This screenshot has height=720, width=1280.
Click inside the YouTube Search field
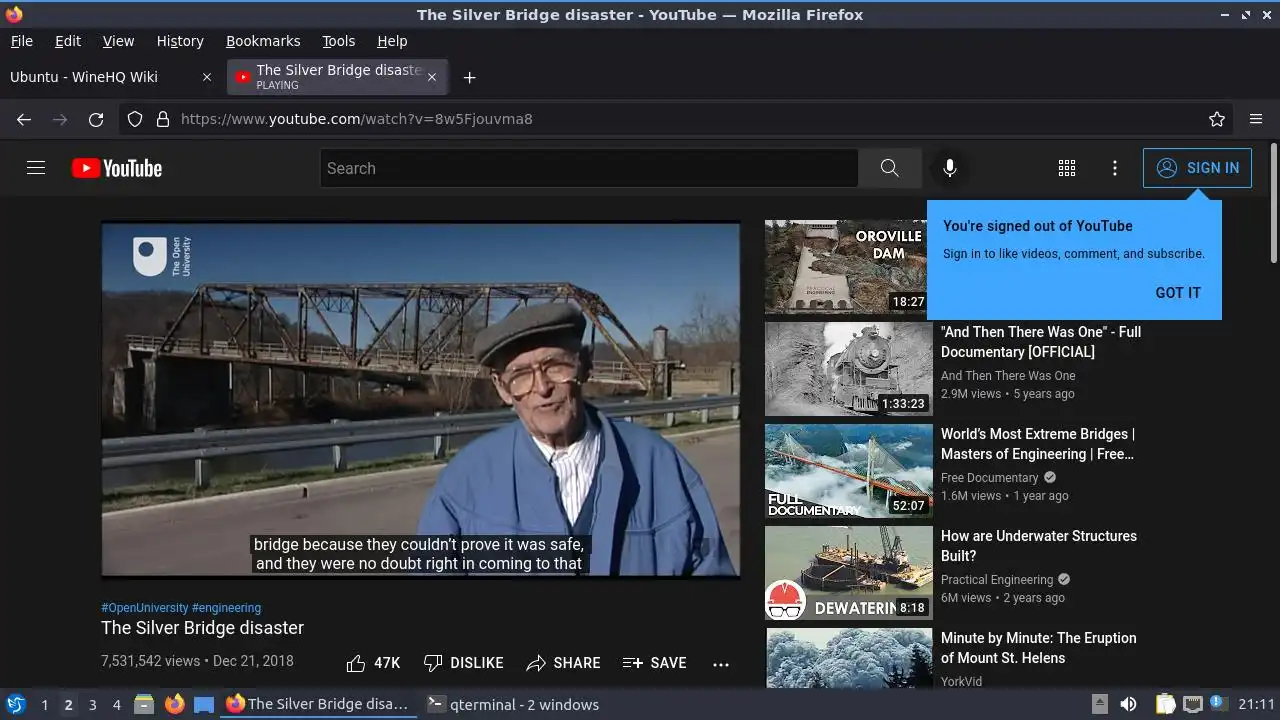click(x=589, y=168)
